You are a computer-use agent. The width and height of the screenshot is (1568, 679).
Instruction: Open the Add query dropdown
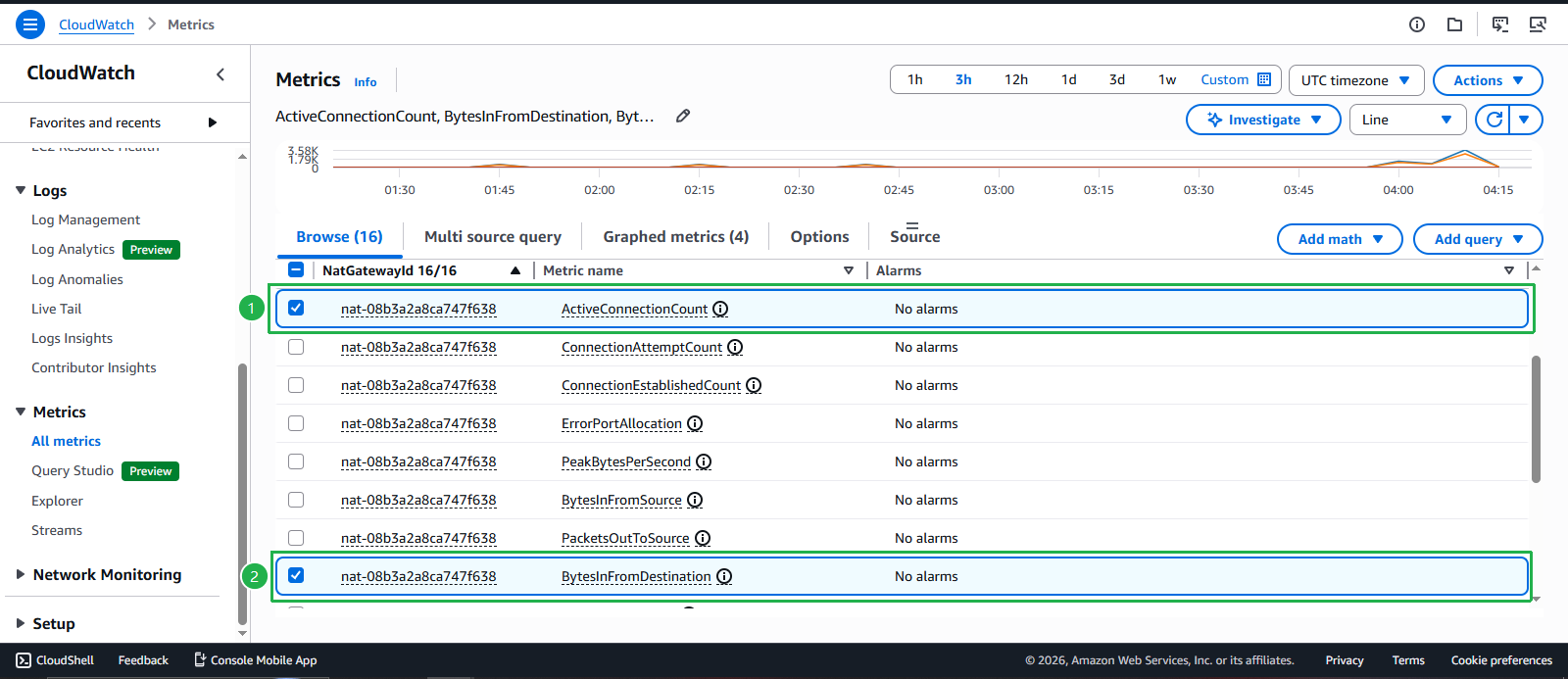pyautogui.click(x=1478, y=239)
